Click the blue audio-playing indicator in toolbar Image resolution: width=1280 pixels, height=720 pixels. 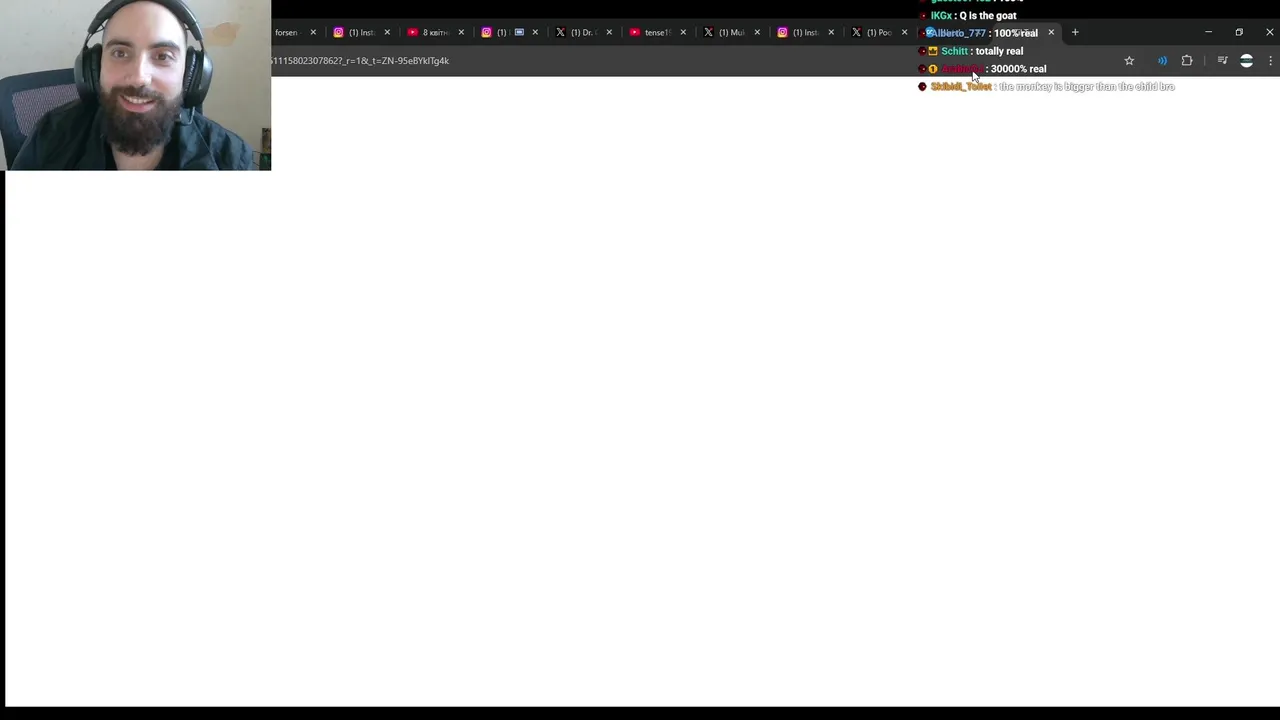(1162, 61)
